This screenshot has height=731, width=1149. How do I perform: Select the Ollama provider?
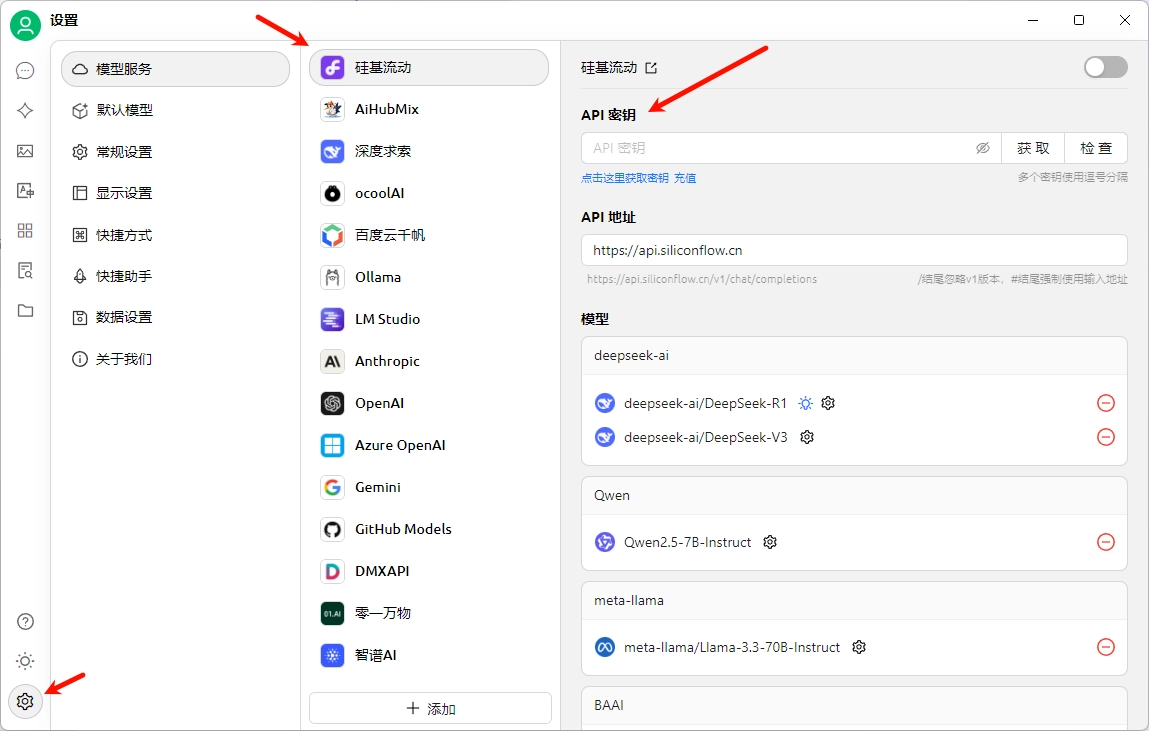pyautogui.click(x=377, y=277)
